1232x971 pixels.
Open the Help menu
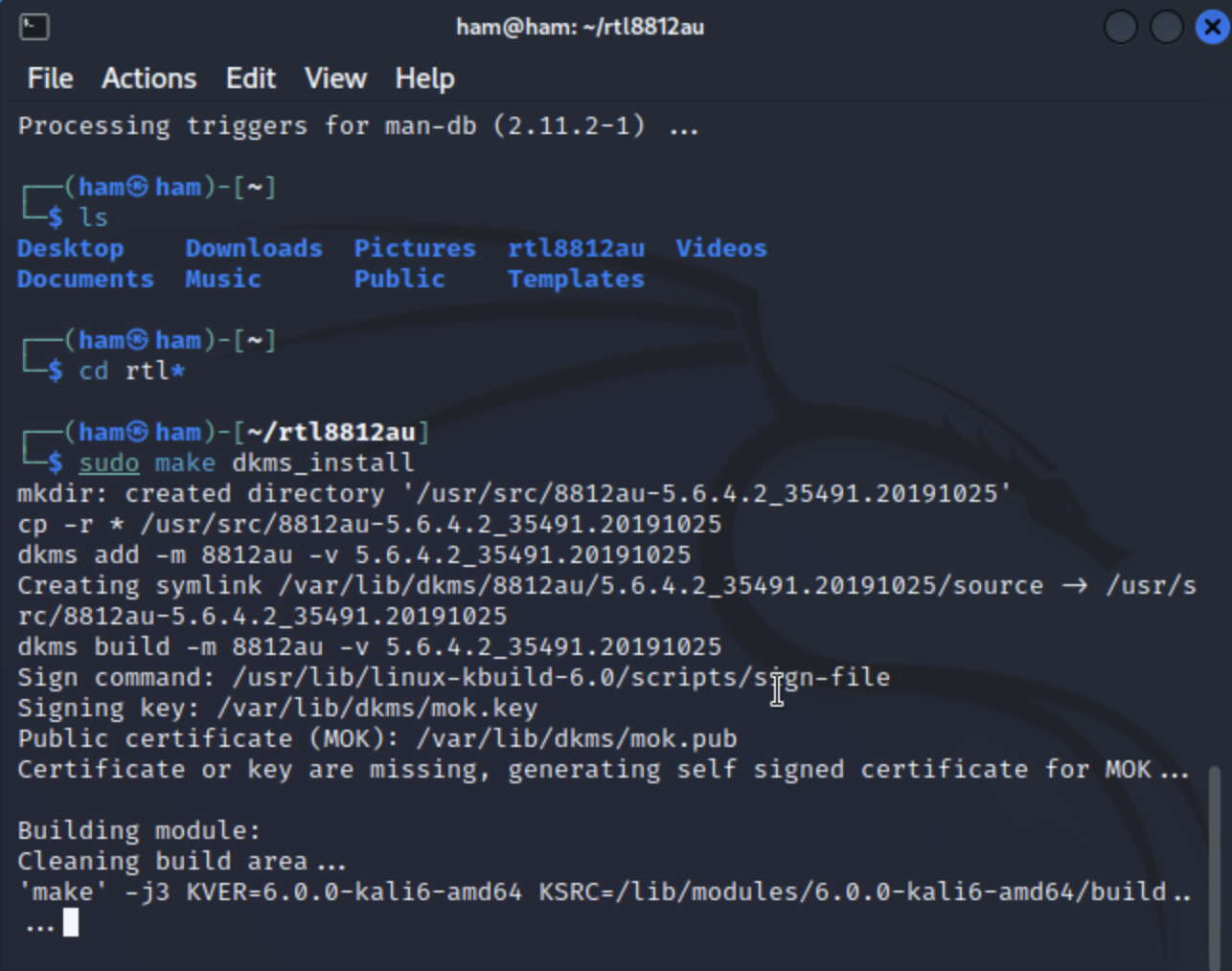coord(423,79)
